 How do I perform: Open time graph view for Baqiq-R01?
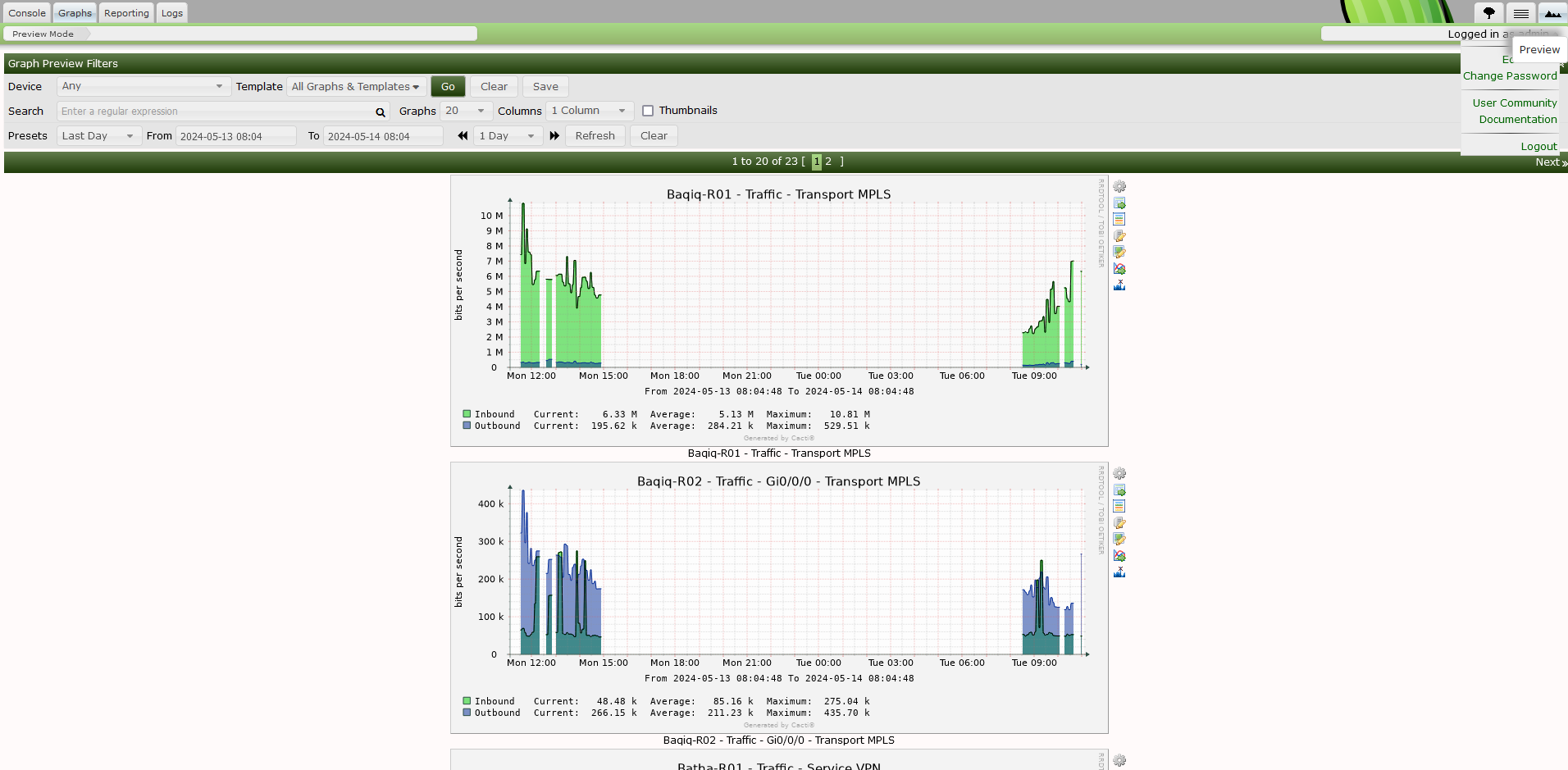(x=1119, y=220)
